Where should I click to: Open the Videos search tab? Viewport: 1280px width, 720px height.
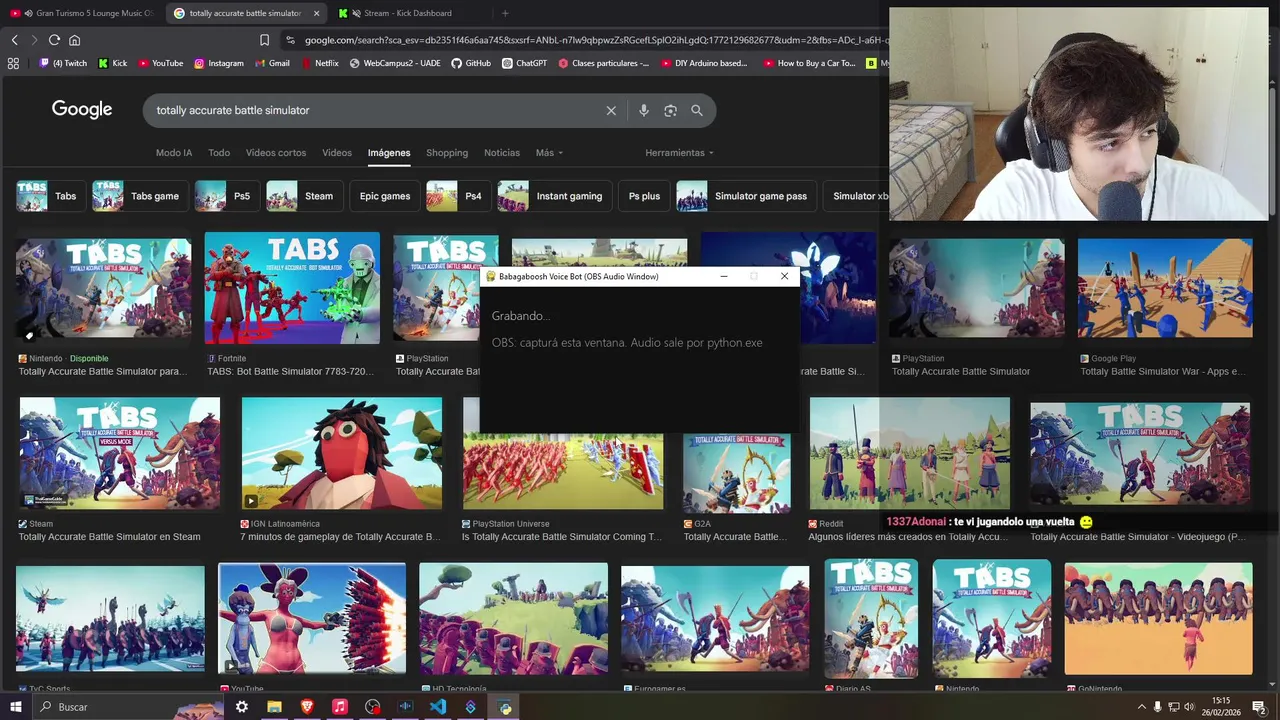tap(337, 153)
